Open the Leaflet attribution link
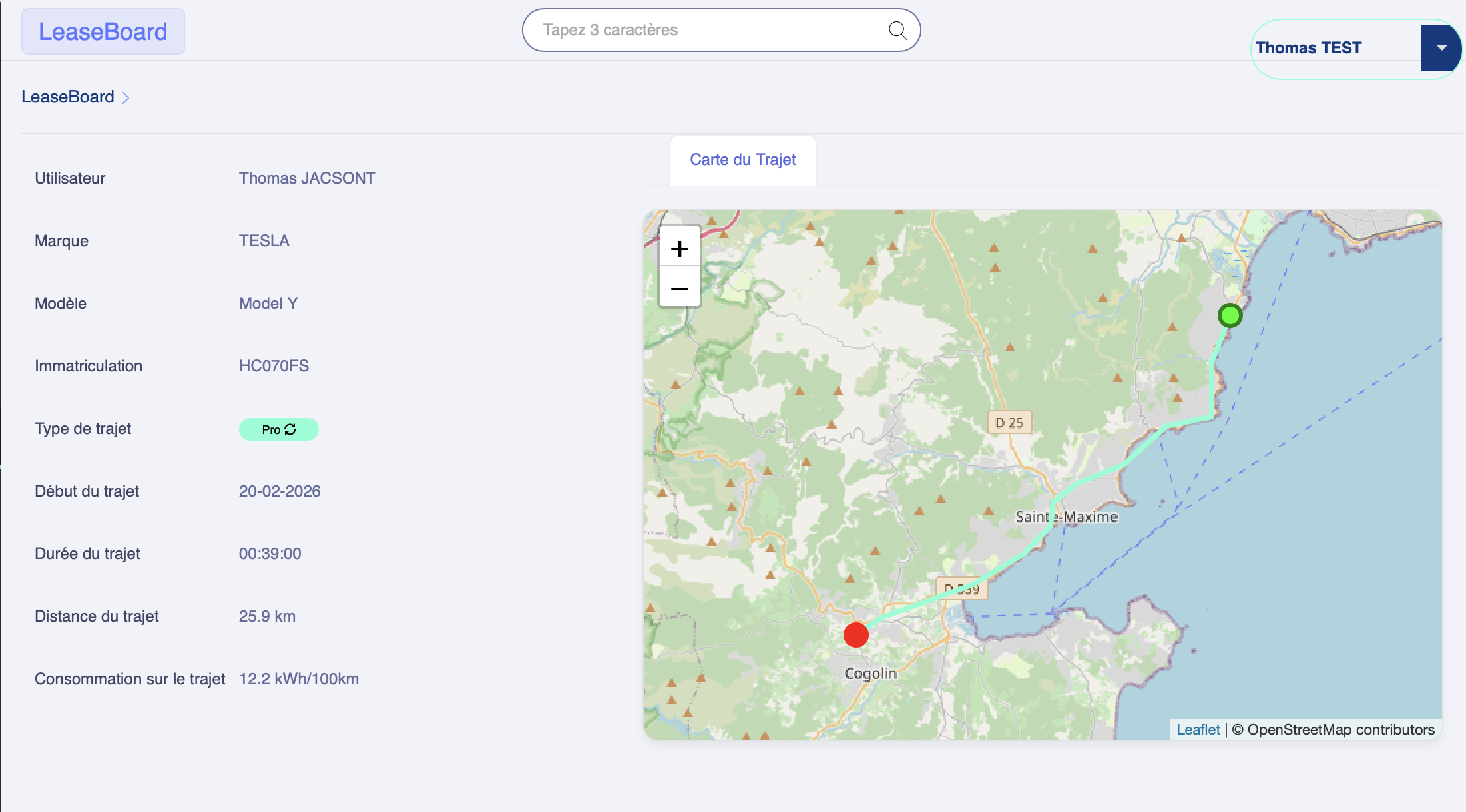Viewport: 1466px width, 812px height. [1198, 729]
